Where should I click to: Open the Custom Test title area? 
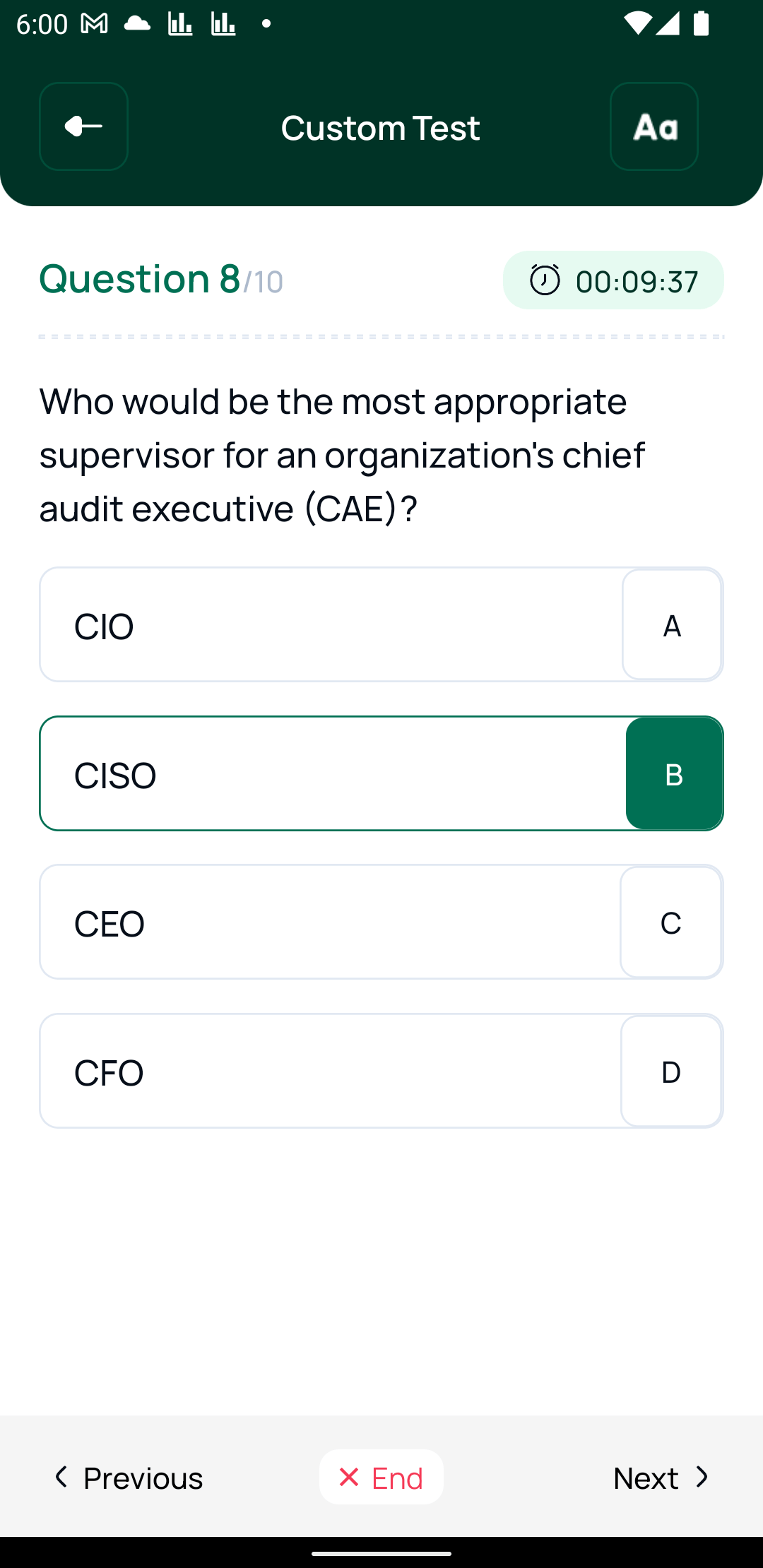coord(381,127)
